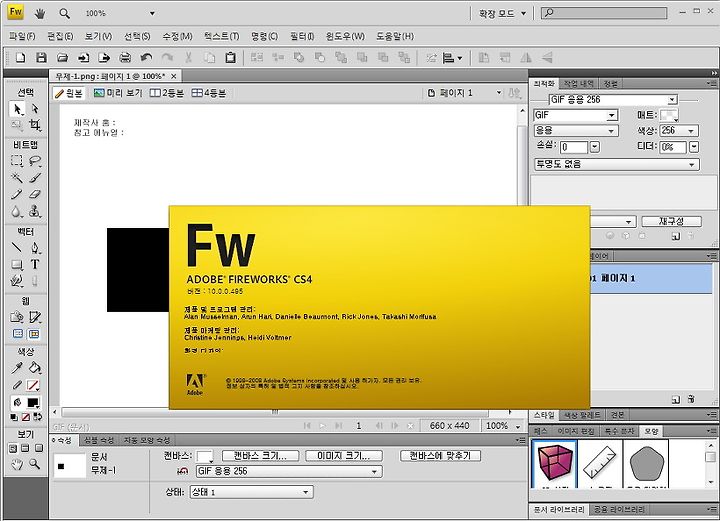This screenshot has width=720, height=521.
Task: Select the Pencil tool
Action: click(17, 195)
